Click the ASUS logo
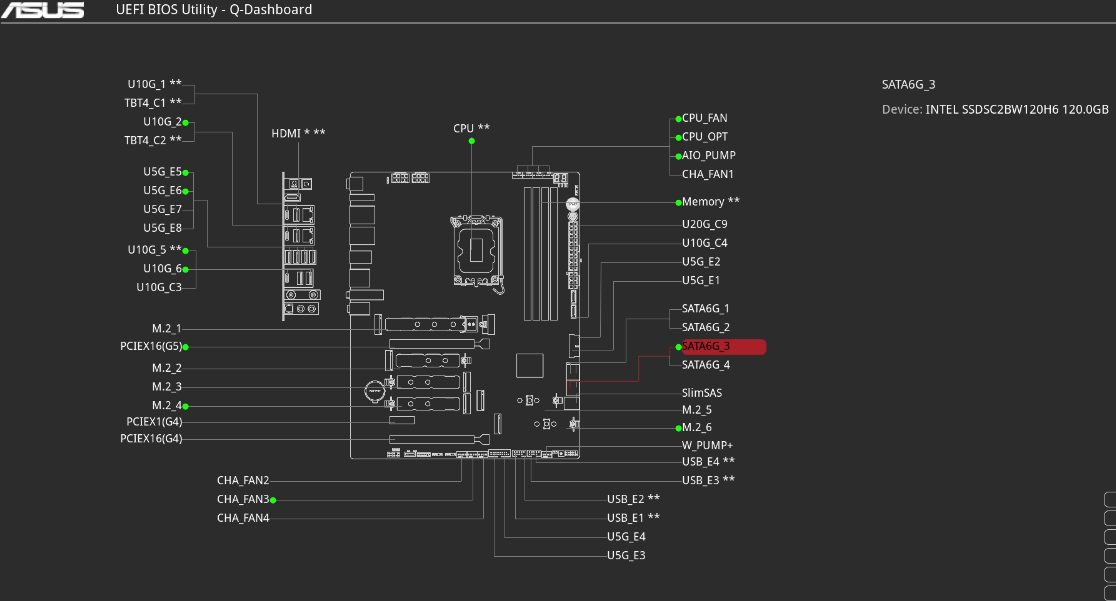The height and width of the screenshot is (601, 1116). pyautogui.click(x=43, y=10)
